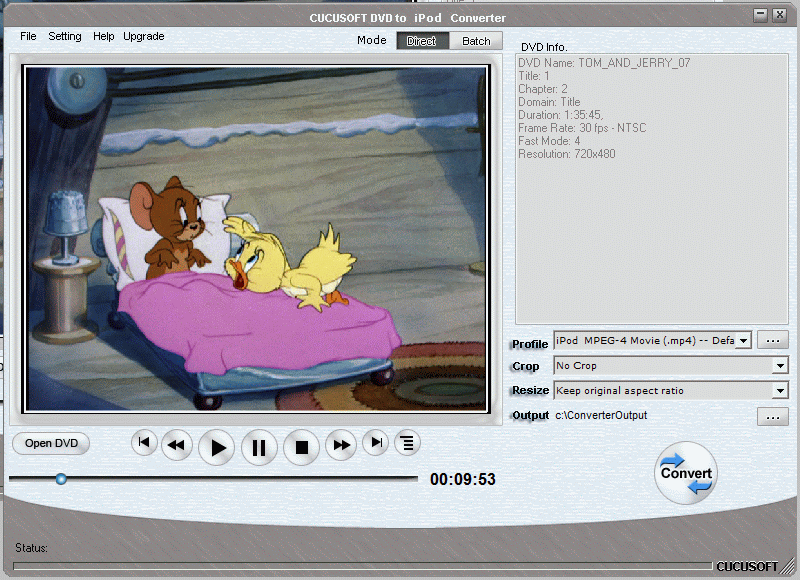Click the Domain: Title info line
The image size is (800, 580).
(549, 102)
